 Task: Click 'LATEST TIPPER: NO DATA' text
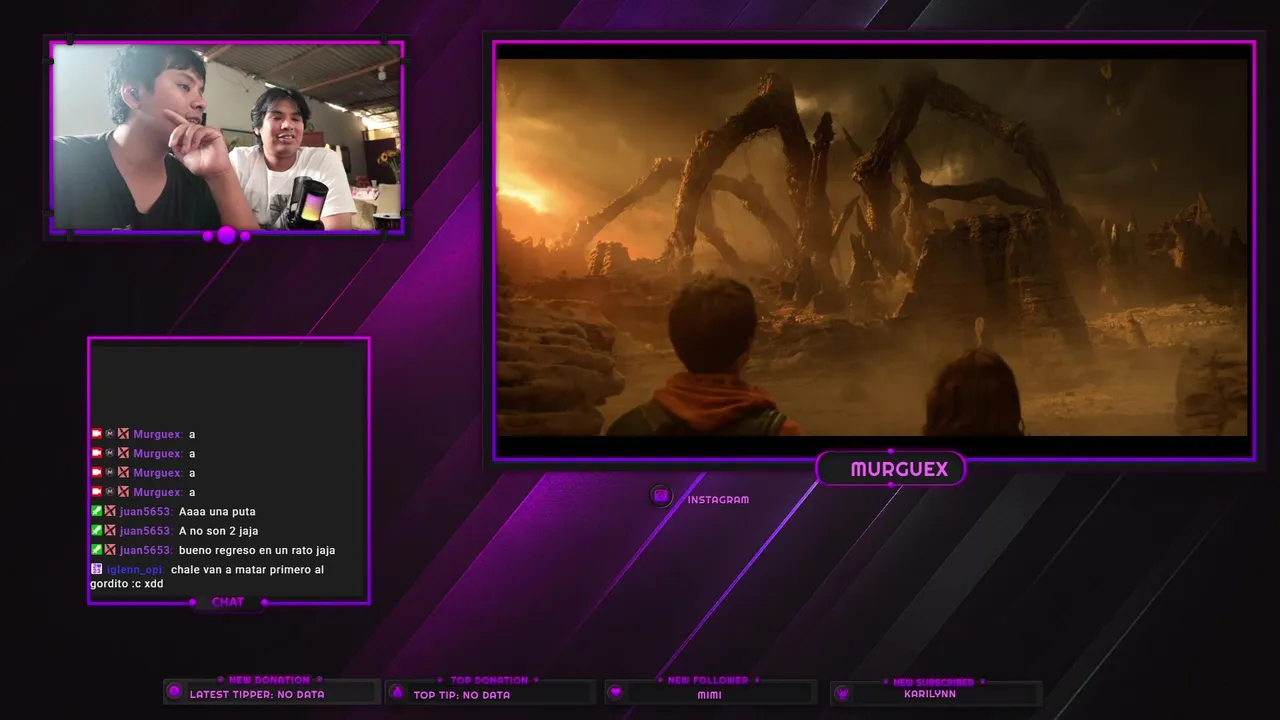(x=257, y=694)
